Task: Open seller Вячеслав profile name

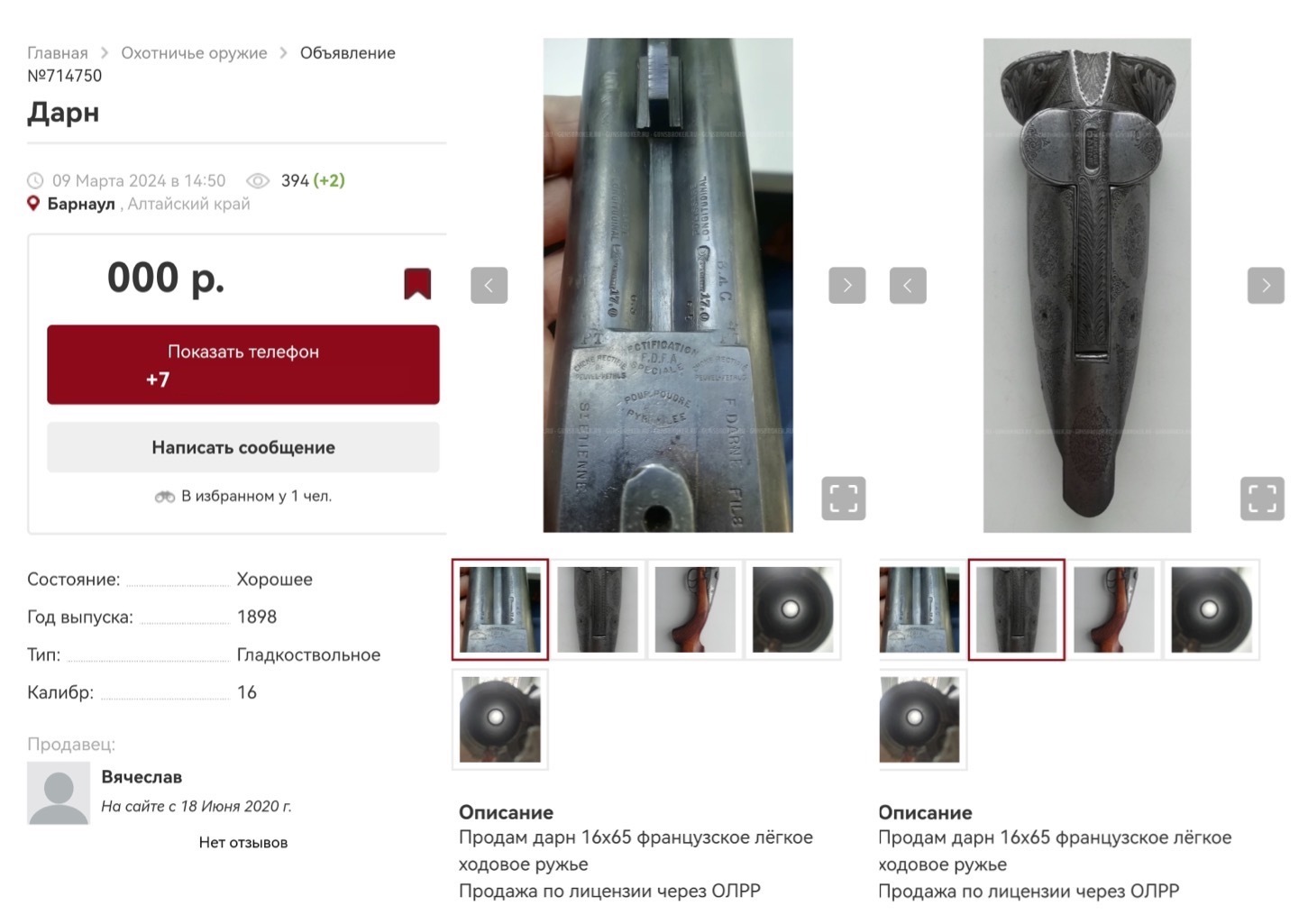Action: (142, 777)
